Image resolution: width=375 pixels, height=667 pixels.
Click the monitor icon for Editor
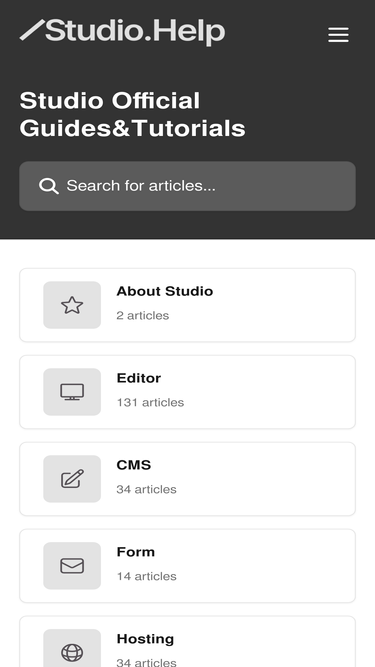(72, 392)
